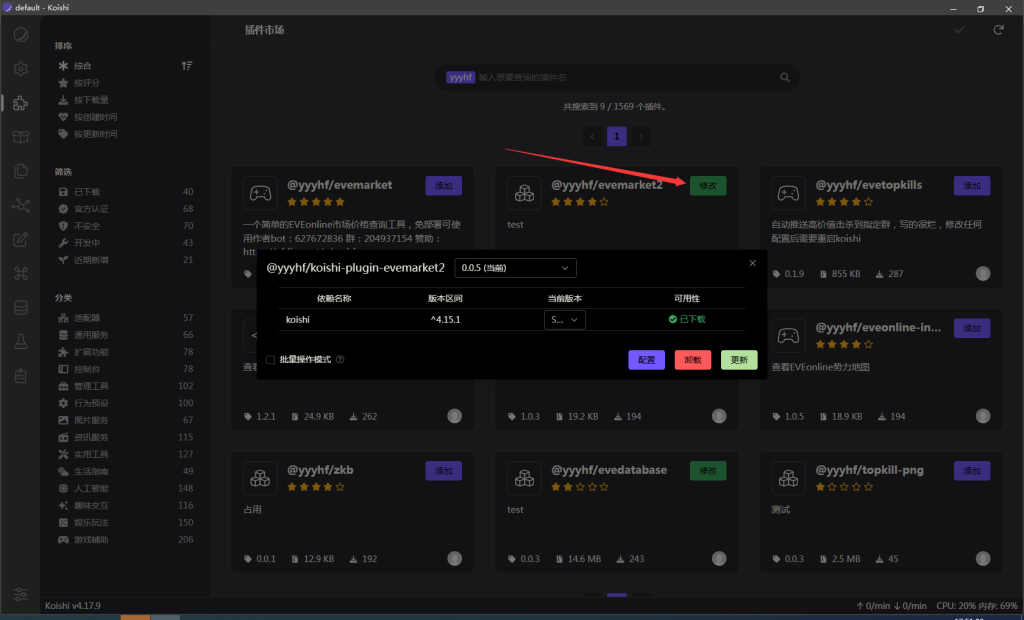Sort plugins by 按下载量

click(x=91, y=100)
